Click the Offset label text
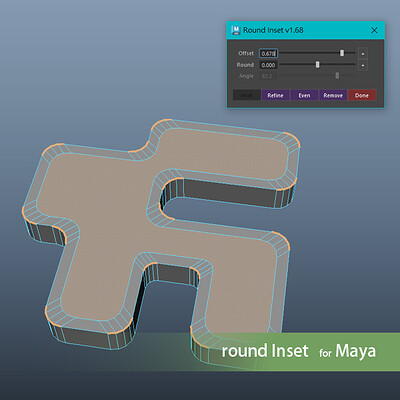Viewport: 400px width, 400px height. tap(246, 53)
